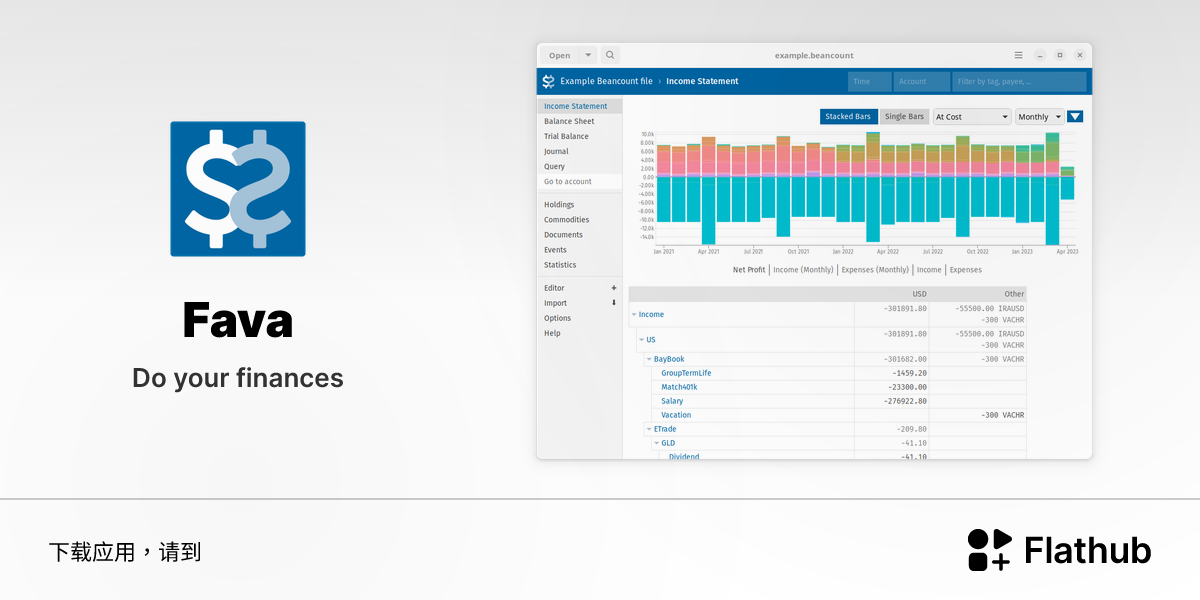
Task: Open the Match401k account link
Action: pos(680,387)
